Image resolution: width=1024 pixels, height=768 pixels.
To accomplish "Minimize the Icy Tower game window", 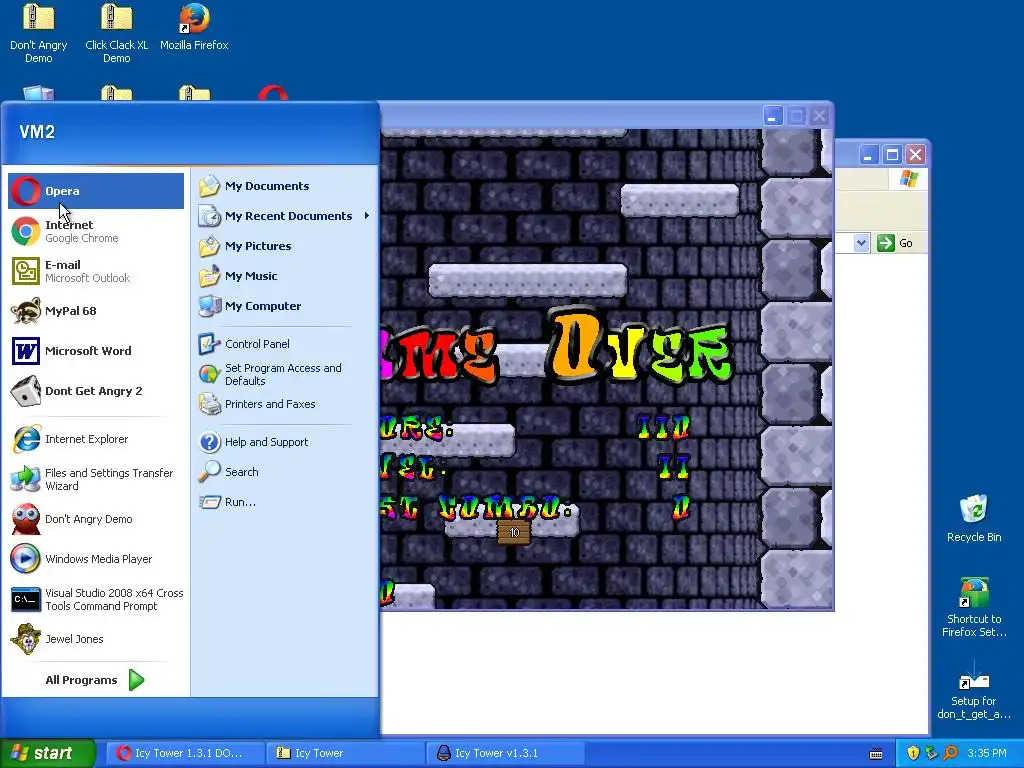I will tap(772, 117).
